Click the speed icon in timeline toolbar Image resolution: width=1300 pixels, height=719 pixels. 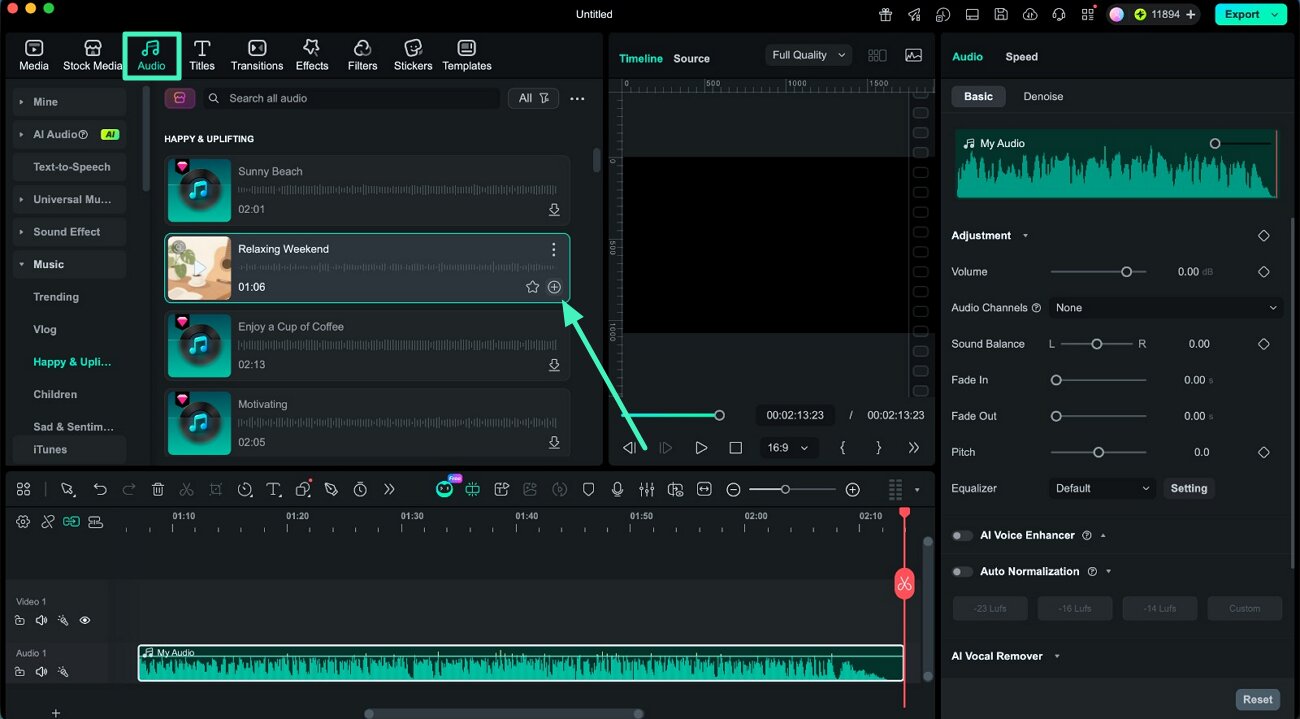[x=245, y=489]
